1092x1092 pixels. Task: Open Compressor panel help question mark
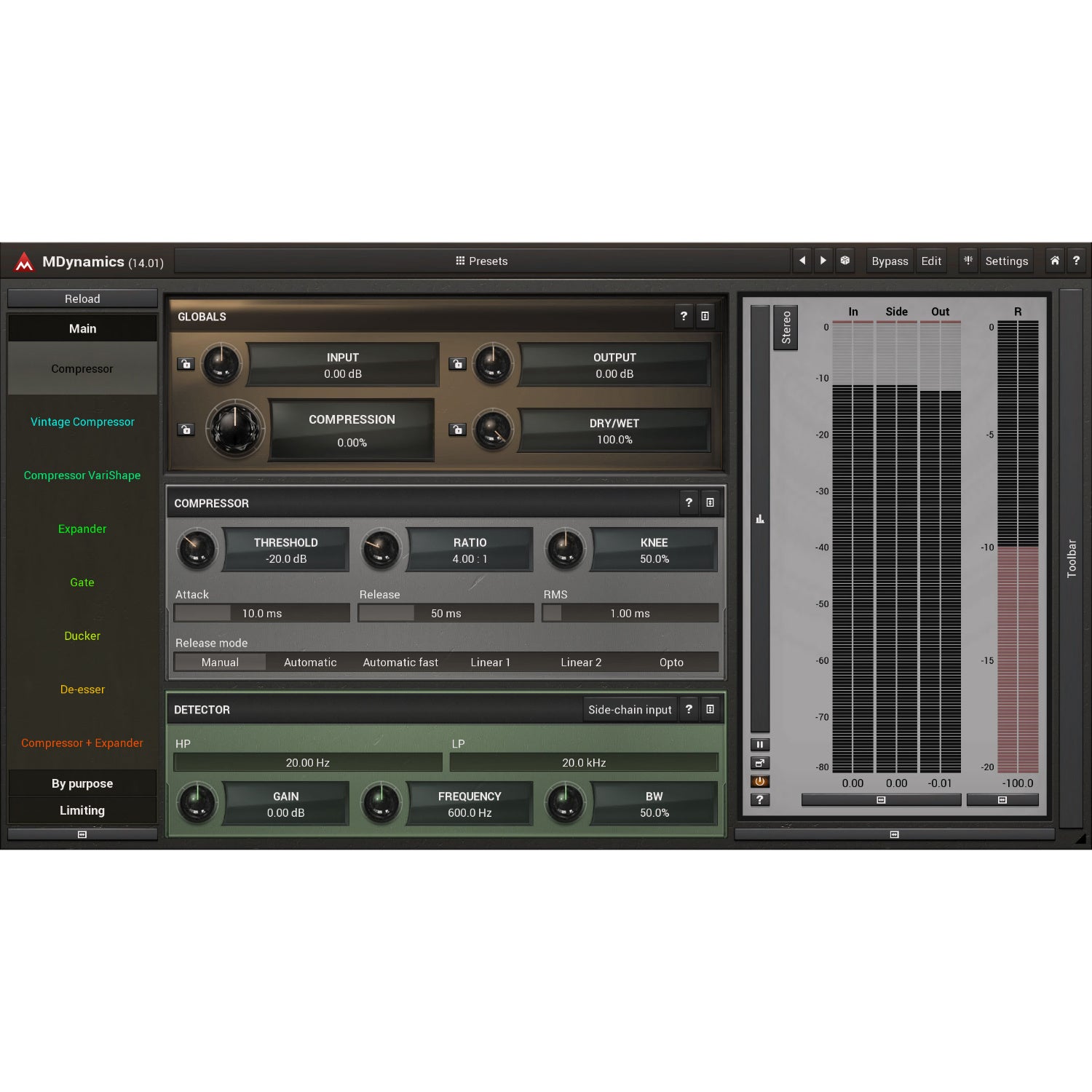[689, 502]
